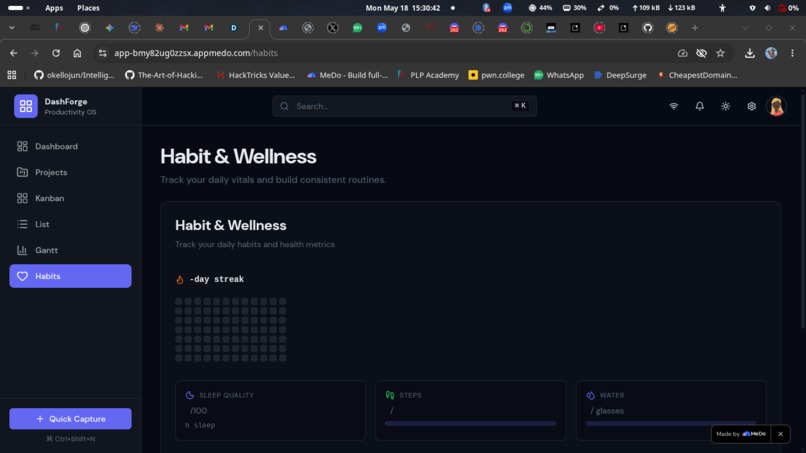
Task: Bookmark this page with star icon
Action: point(720,53)
